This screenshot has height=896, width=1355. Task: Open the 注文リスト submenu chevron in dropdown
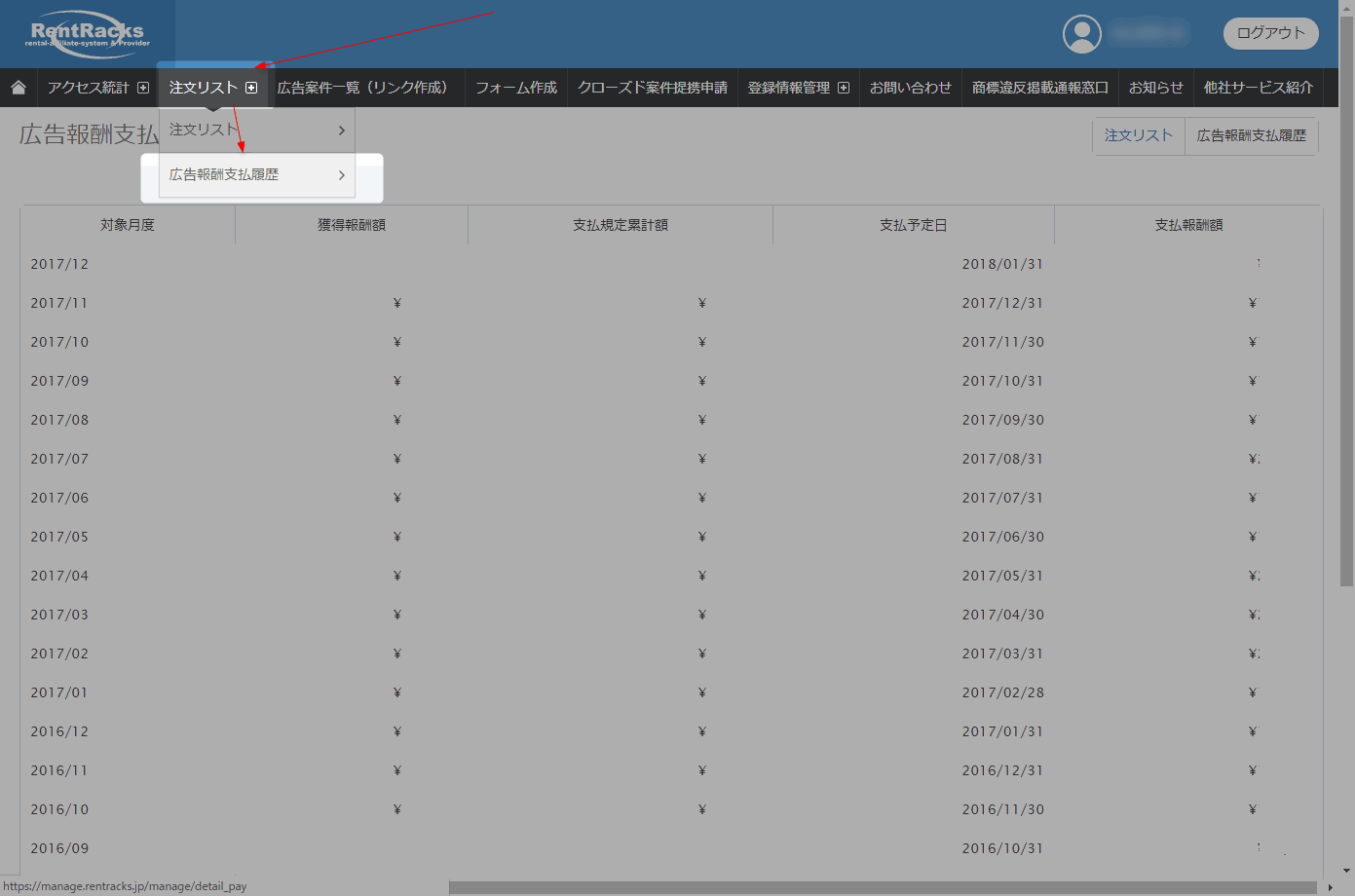341,131
